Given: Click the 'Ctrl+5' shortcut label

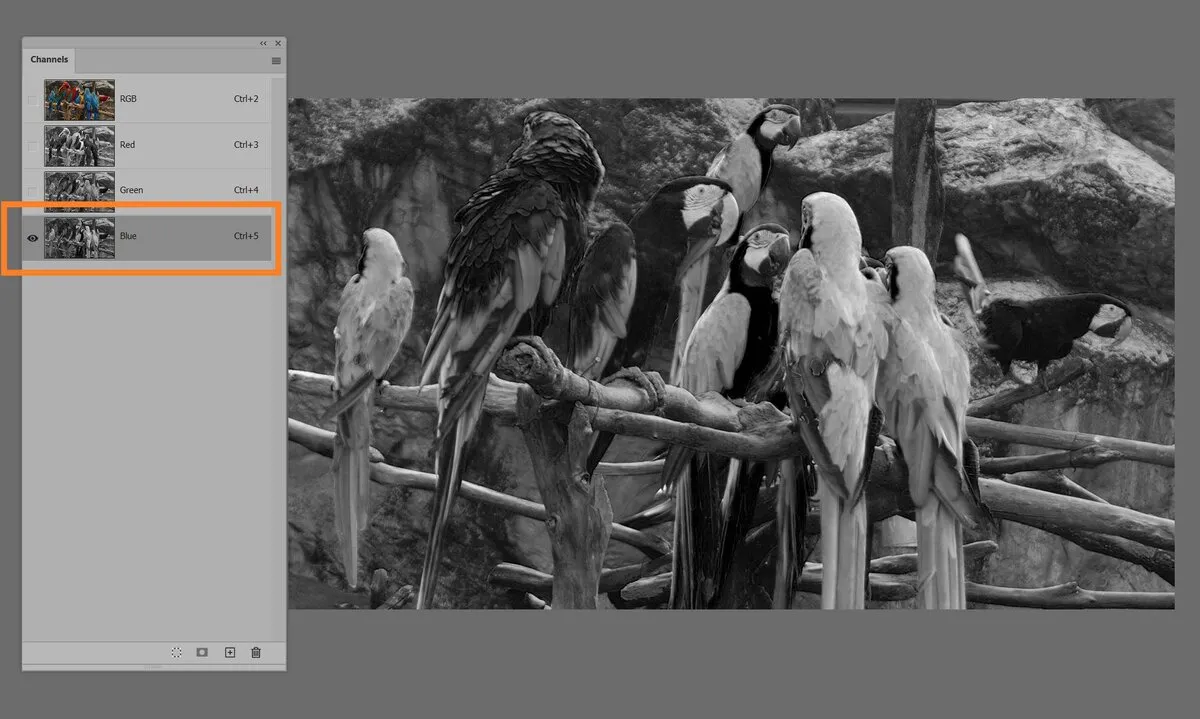Looking at the screenshot, I should point(246,236).
